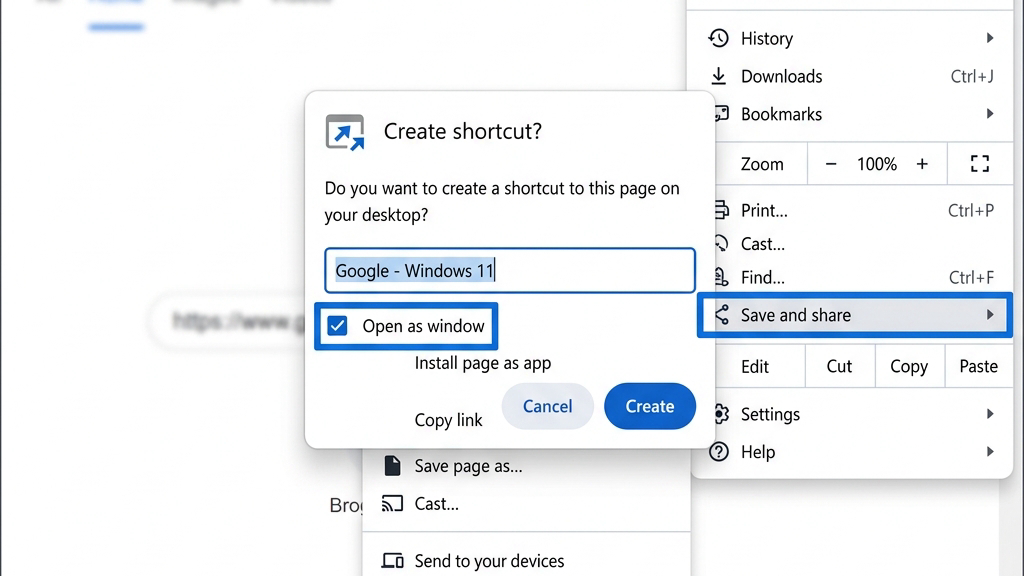Increase zoom with the plus button
Screen dimensions: 1024x576
[x=921, y=163]
